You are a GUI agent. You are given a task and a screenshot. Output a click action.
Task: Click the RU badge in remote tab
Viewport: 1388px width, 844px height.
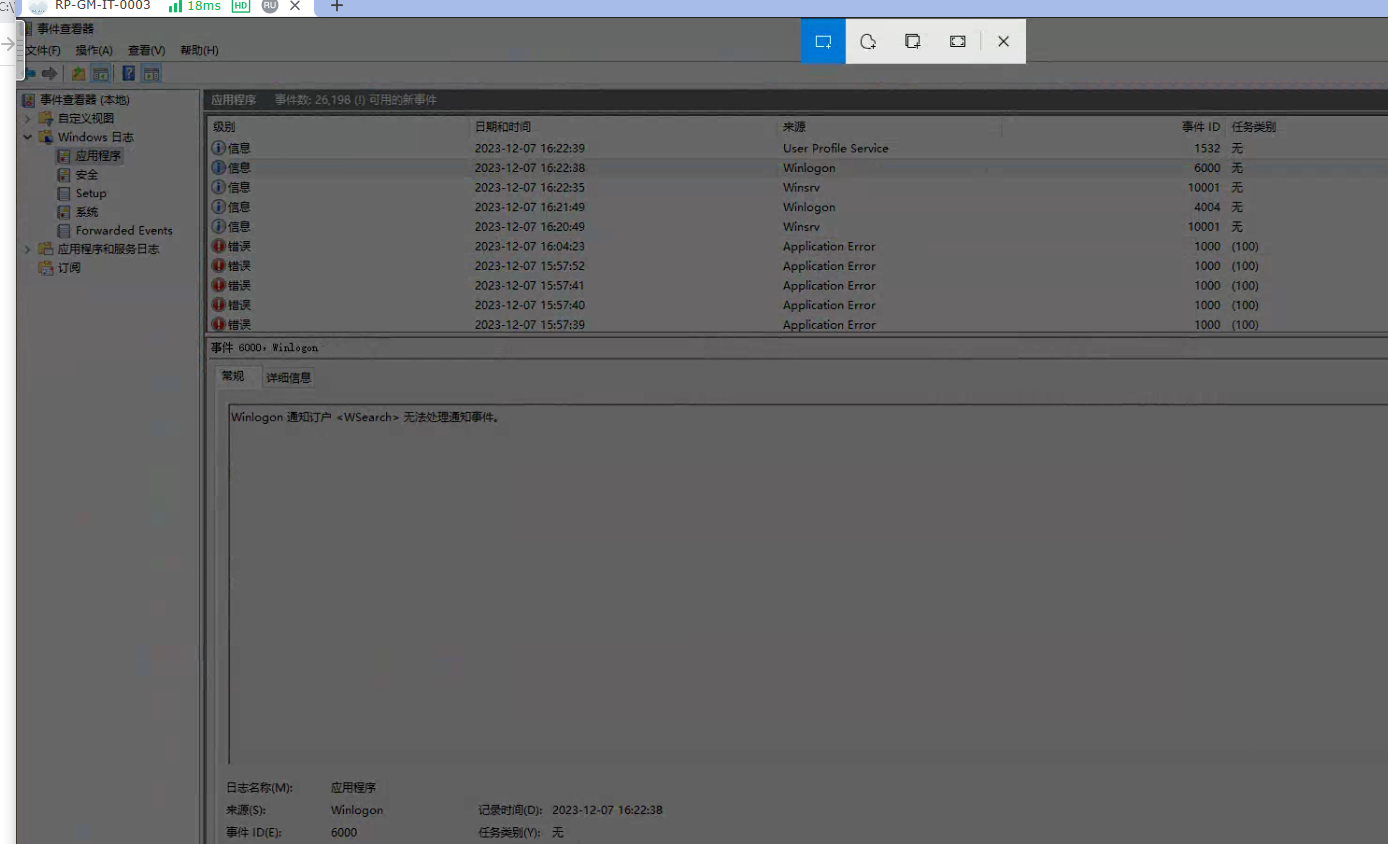[270, 6]
